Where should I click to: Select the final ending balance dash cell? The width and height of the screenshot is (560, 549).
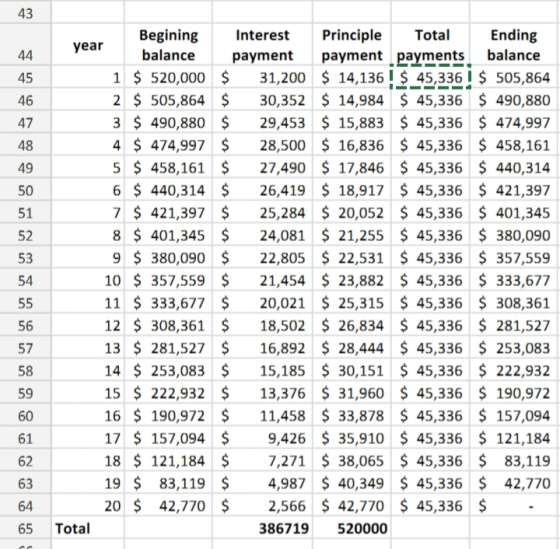click(514, 506)
